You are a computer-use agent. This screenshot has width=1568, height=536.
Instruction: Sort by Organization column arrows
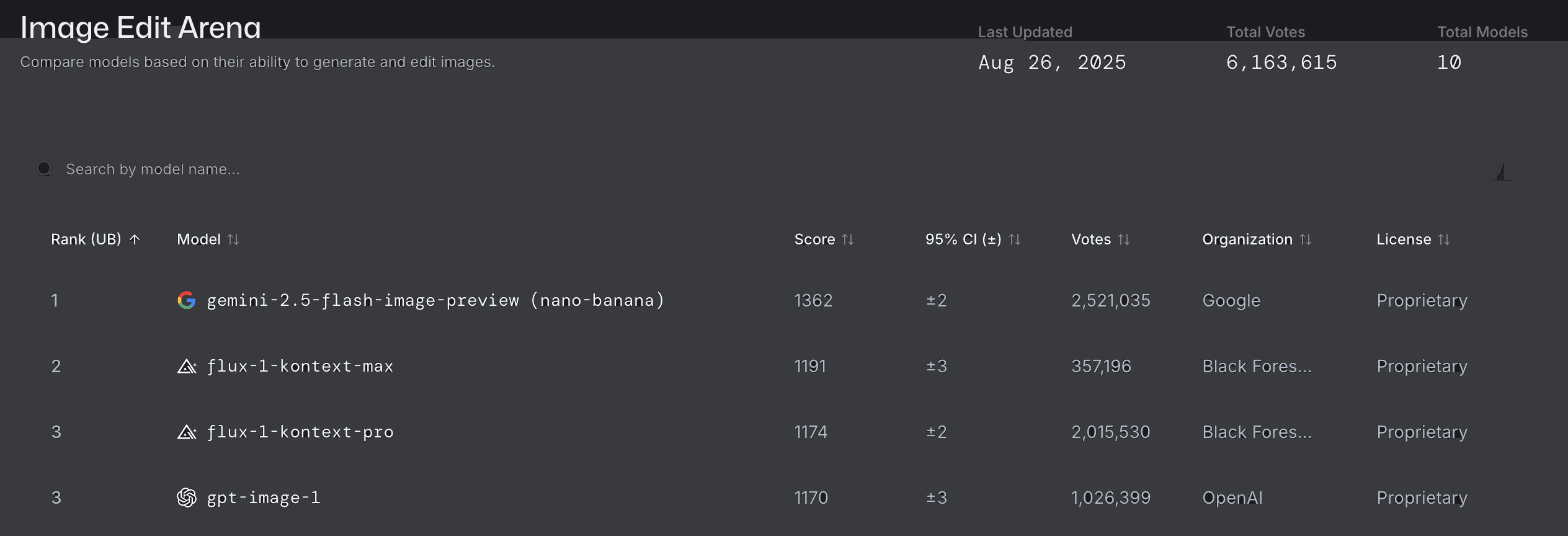pyautogui.click(x=1306, y=239)
